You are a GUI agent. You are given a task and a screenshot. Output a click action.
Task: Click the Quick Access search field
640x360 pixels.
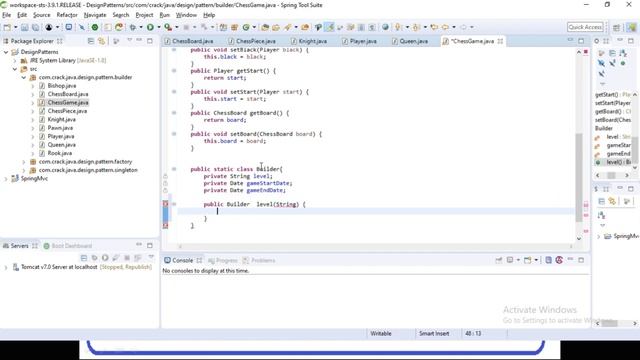585,27
